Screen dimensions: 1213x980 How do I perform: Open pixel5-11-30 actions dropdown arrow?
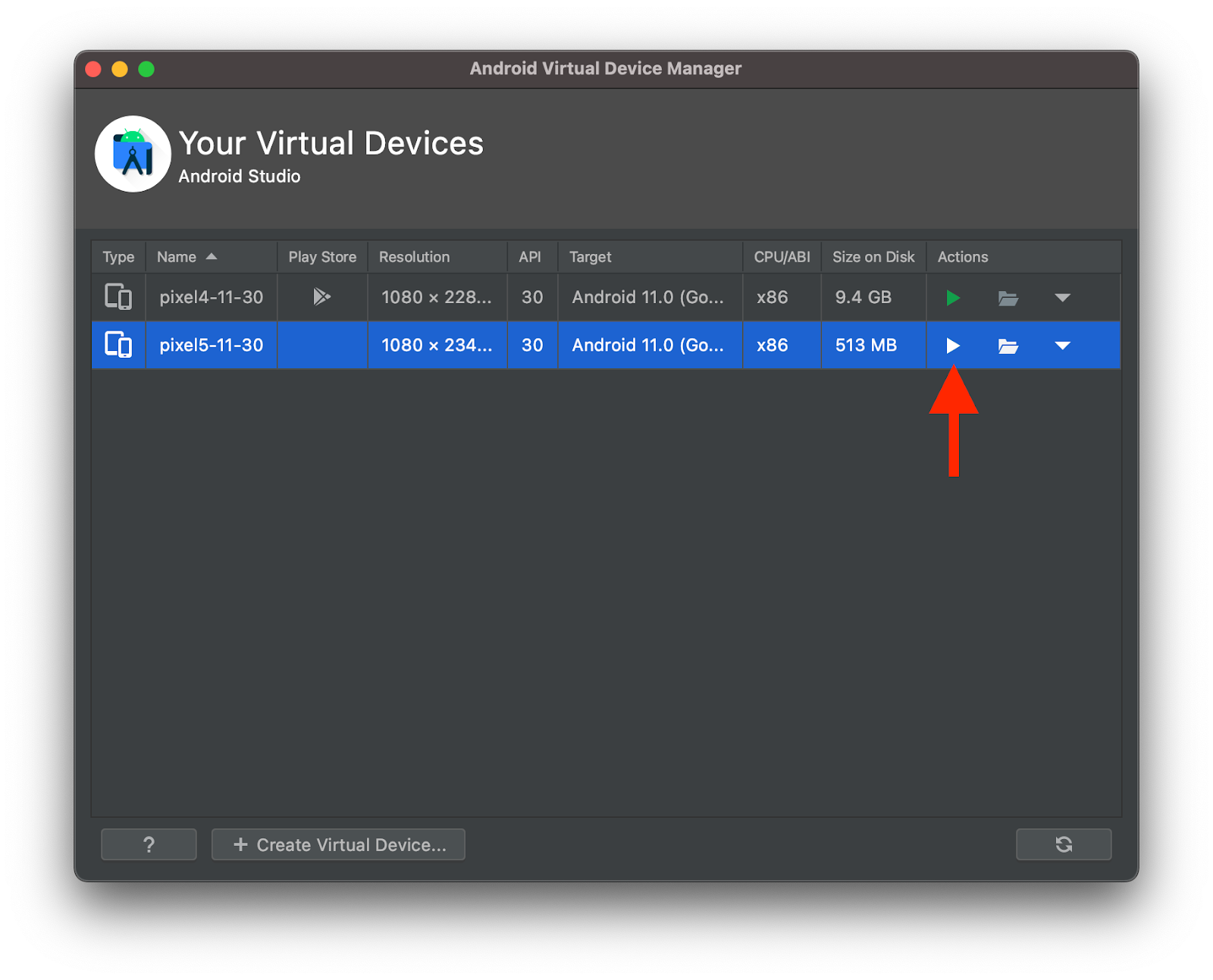point(1062,346)
